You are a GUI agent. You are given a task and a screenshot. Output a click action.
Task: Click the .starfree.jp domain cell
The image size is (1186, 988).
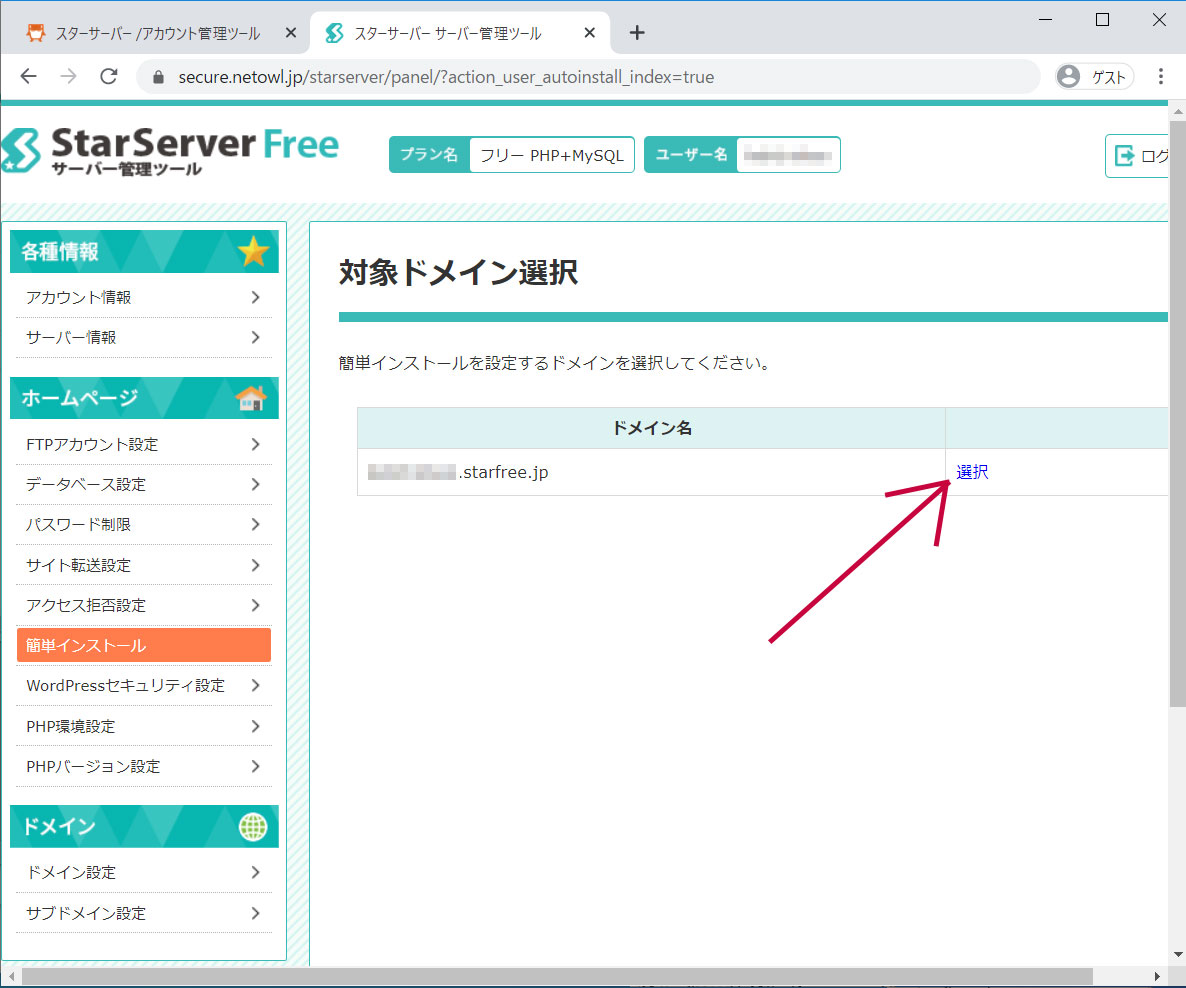[x=651, y=472]
